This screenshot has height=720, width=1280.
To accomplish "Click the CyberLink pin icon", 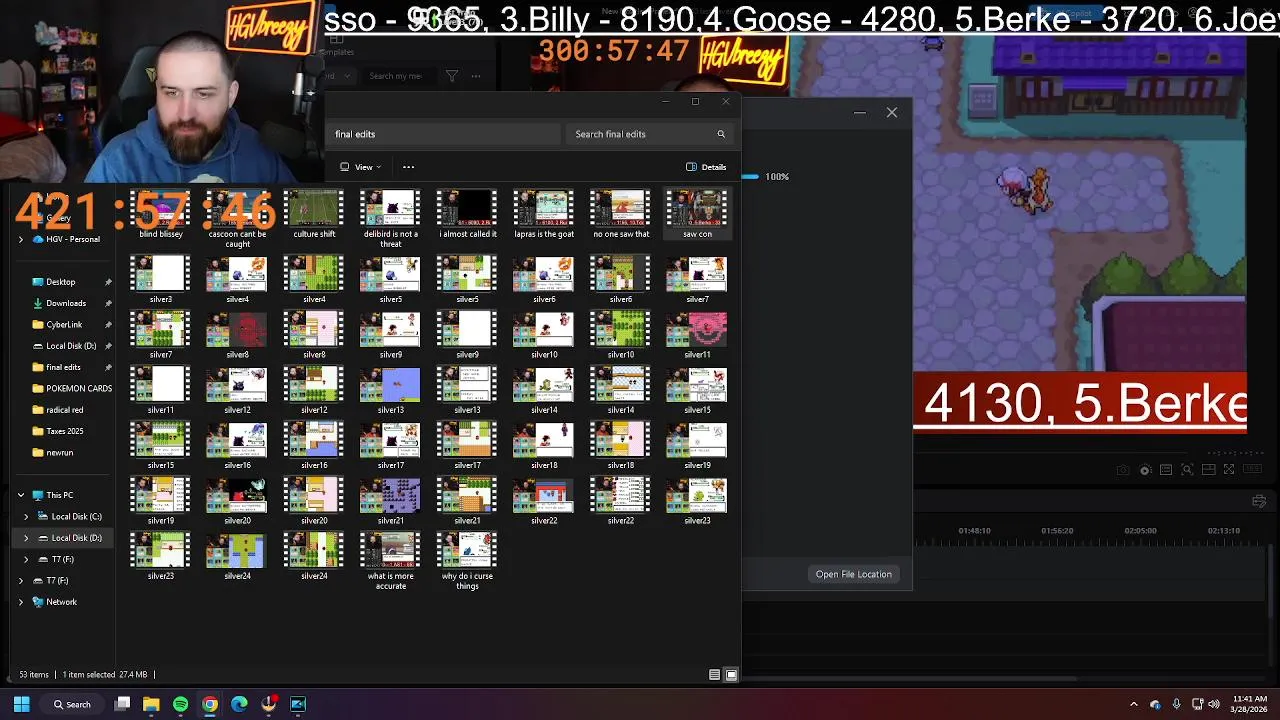I will [108, 324].
